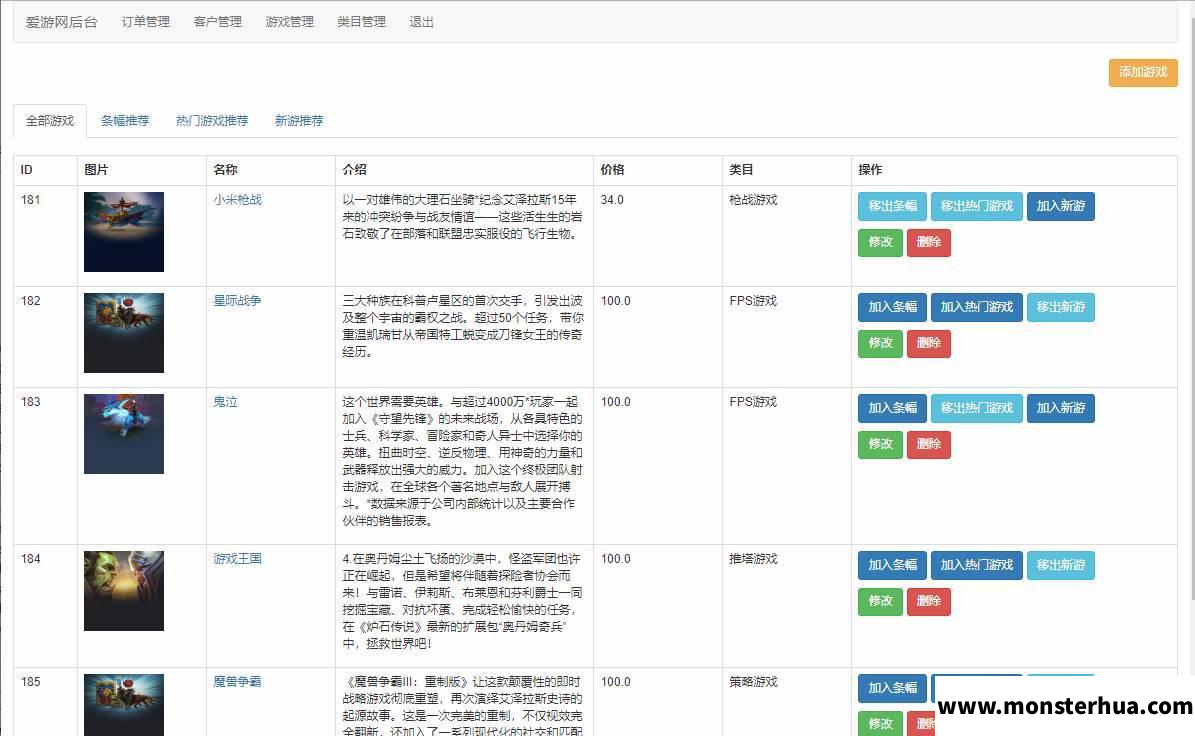This screenshot has height=736, width=1195.
Task: Click the 推塔游戏 category cell
Action: pos(787,606)
